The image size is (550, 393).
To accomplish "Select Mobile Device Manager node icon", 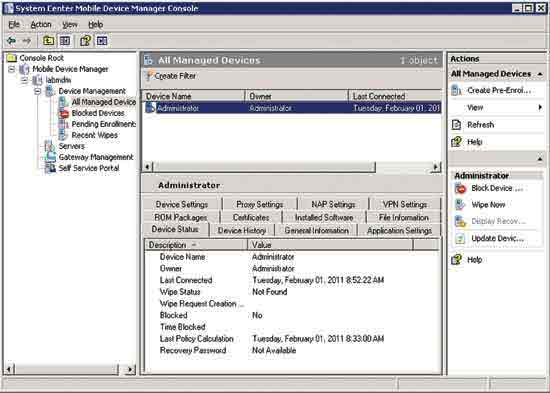I will point(24,69).
